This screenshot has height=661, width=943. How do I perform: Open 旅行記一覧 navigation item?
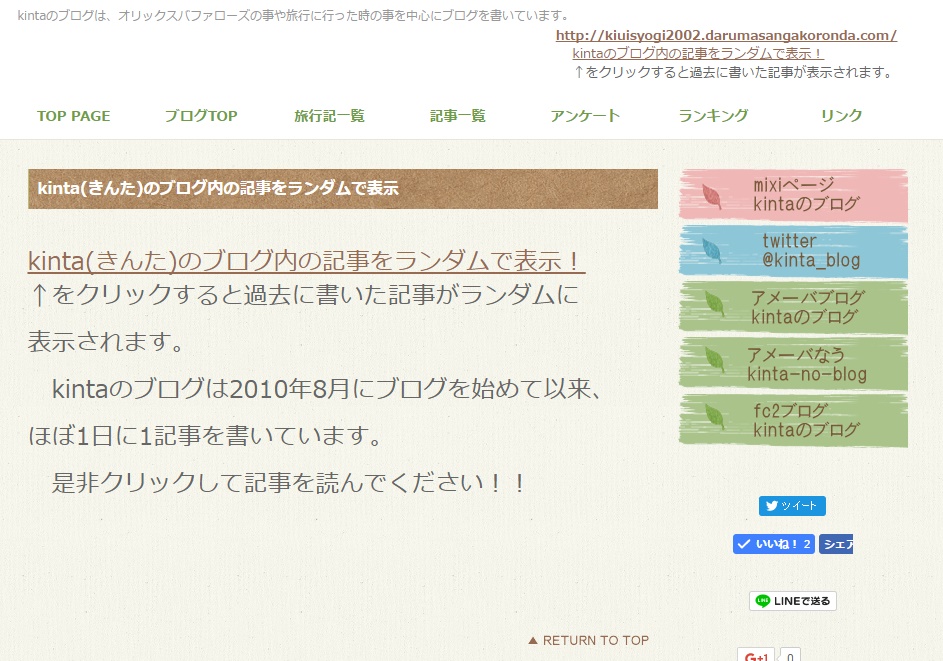329,115
